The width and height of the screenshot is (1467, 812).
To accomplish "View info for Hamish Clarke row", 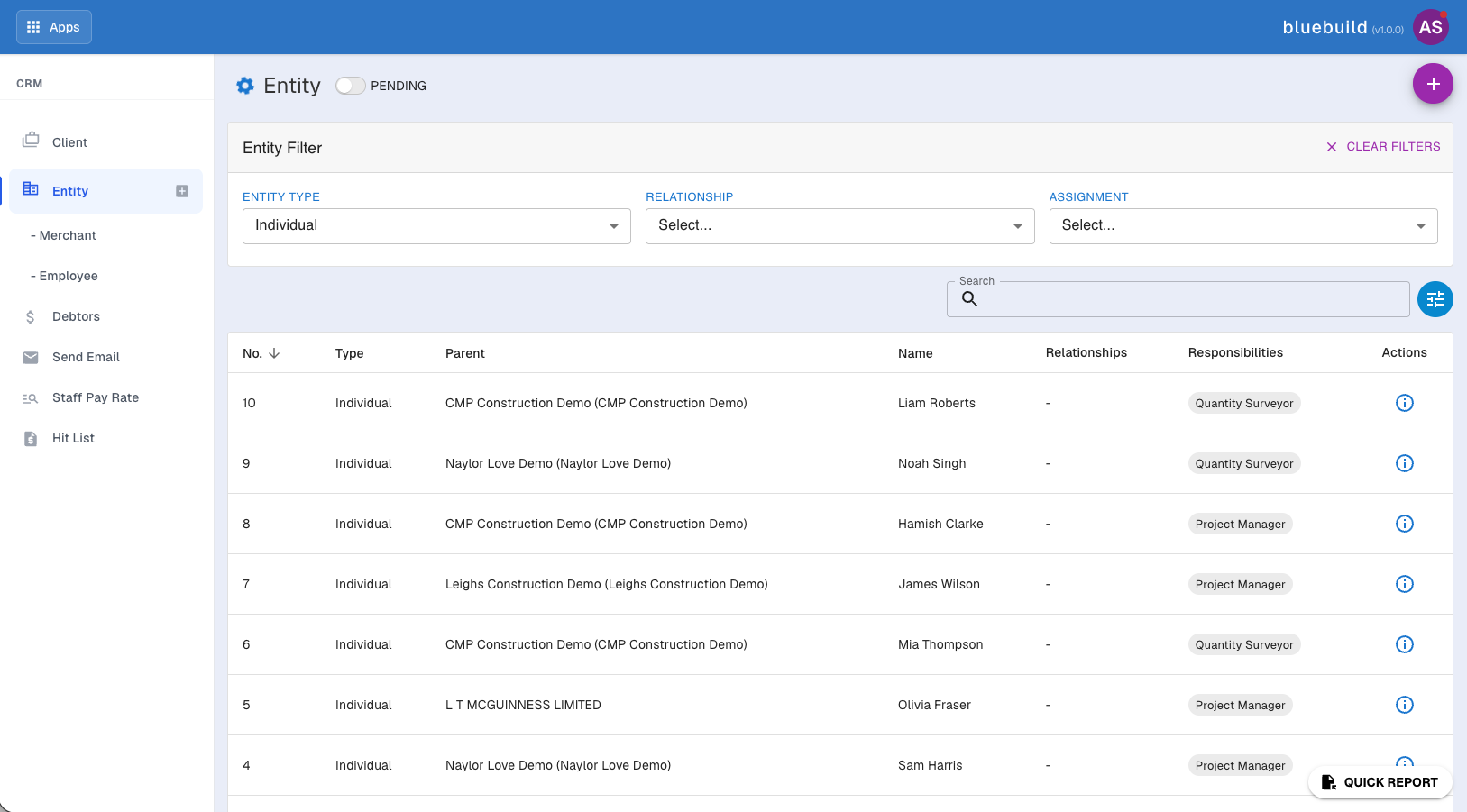I will pyautogui.click(x=1405, y=524).
